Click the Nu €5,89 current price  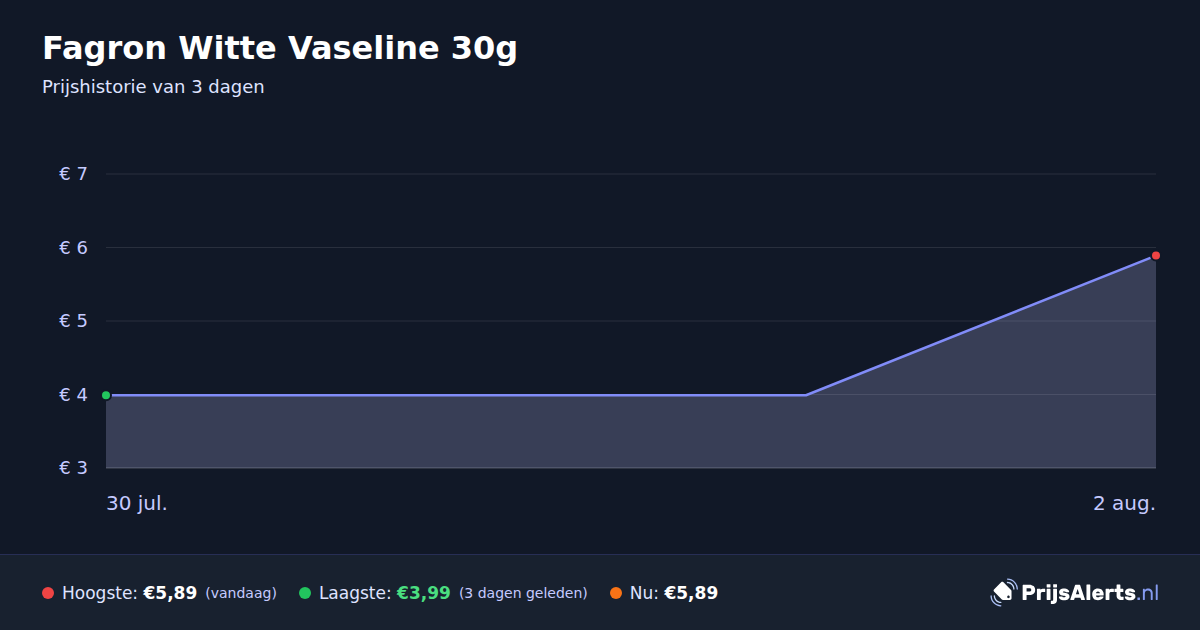691,593
